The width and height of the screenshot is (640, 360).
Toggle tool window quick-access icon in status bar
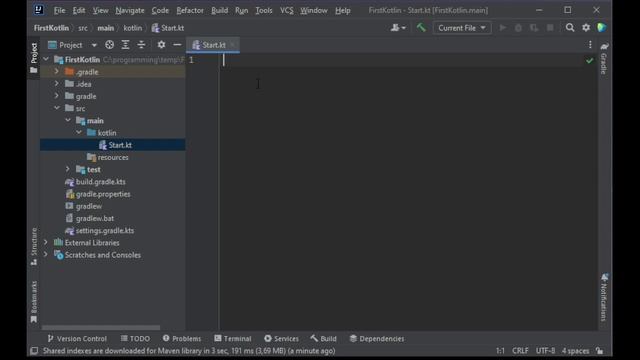click(34, 351)
